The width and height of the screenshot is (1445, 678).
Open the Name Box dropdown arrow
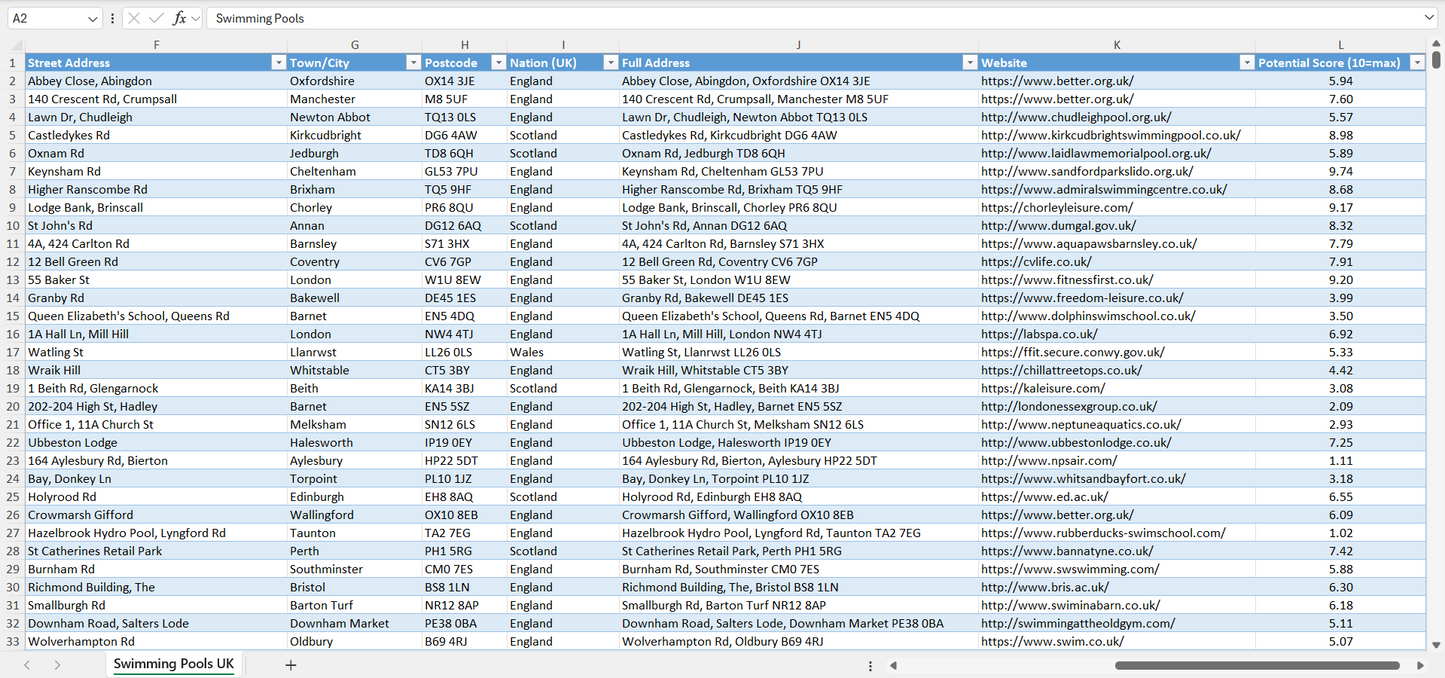93,18
